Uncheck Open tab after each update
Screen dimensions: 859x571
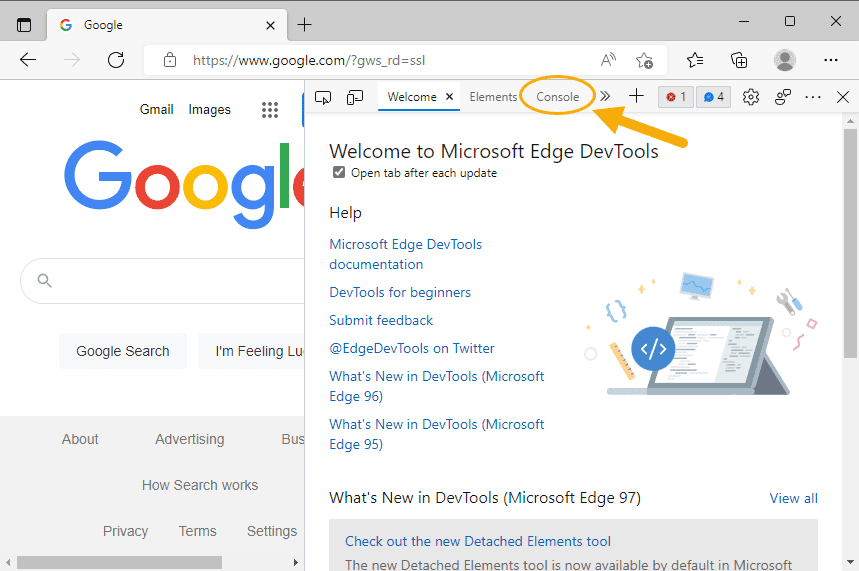(x=339, y=173)
